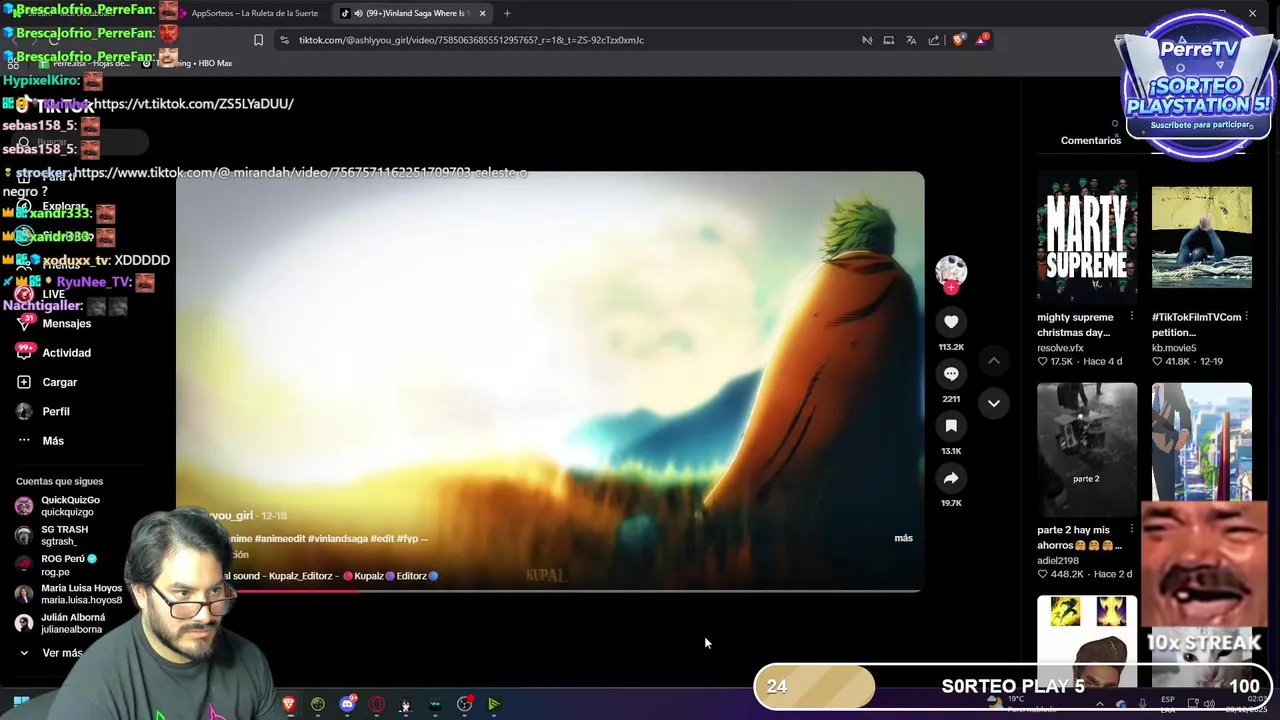Open the adiel2198 creator name
This screenshot has width=1280, height=720.
[x=1058, y=561]
